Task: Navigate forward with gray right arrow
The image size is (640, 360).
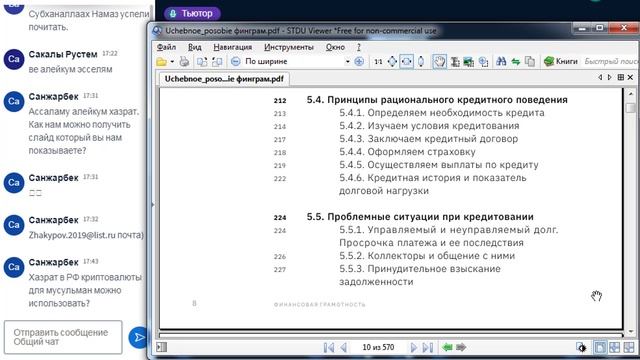Action: click(461, 347)
